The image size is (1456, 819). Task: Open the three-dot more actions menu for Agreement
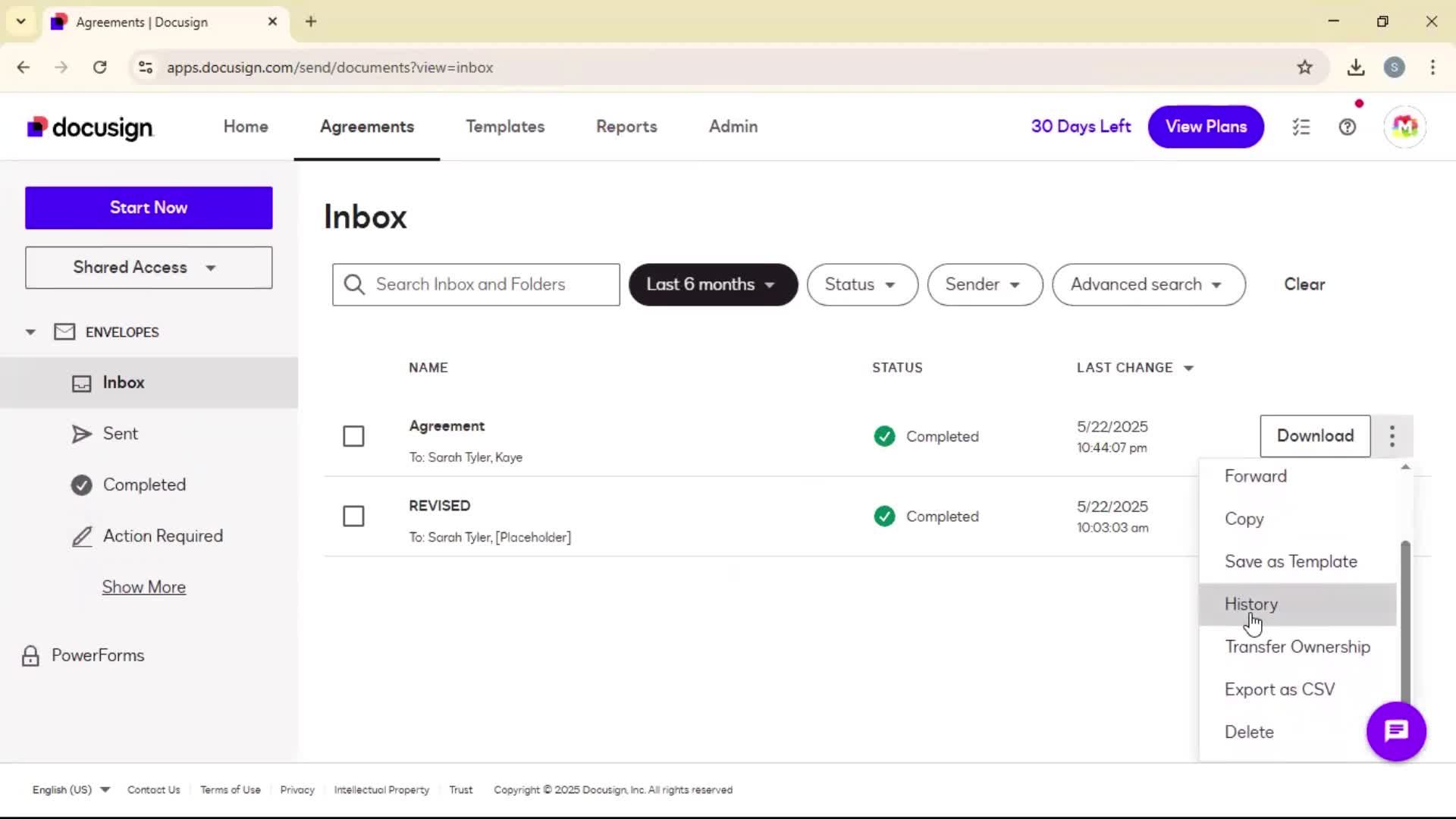coord(1392,436)
